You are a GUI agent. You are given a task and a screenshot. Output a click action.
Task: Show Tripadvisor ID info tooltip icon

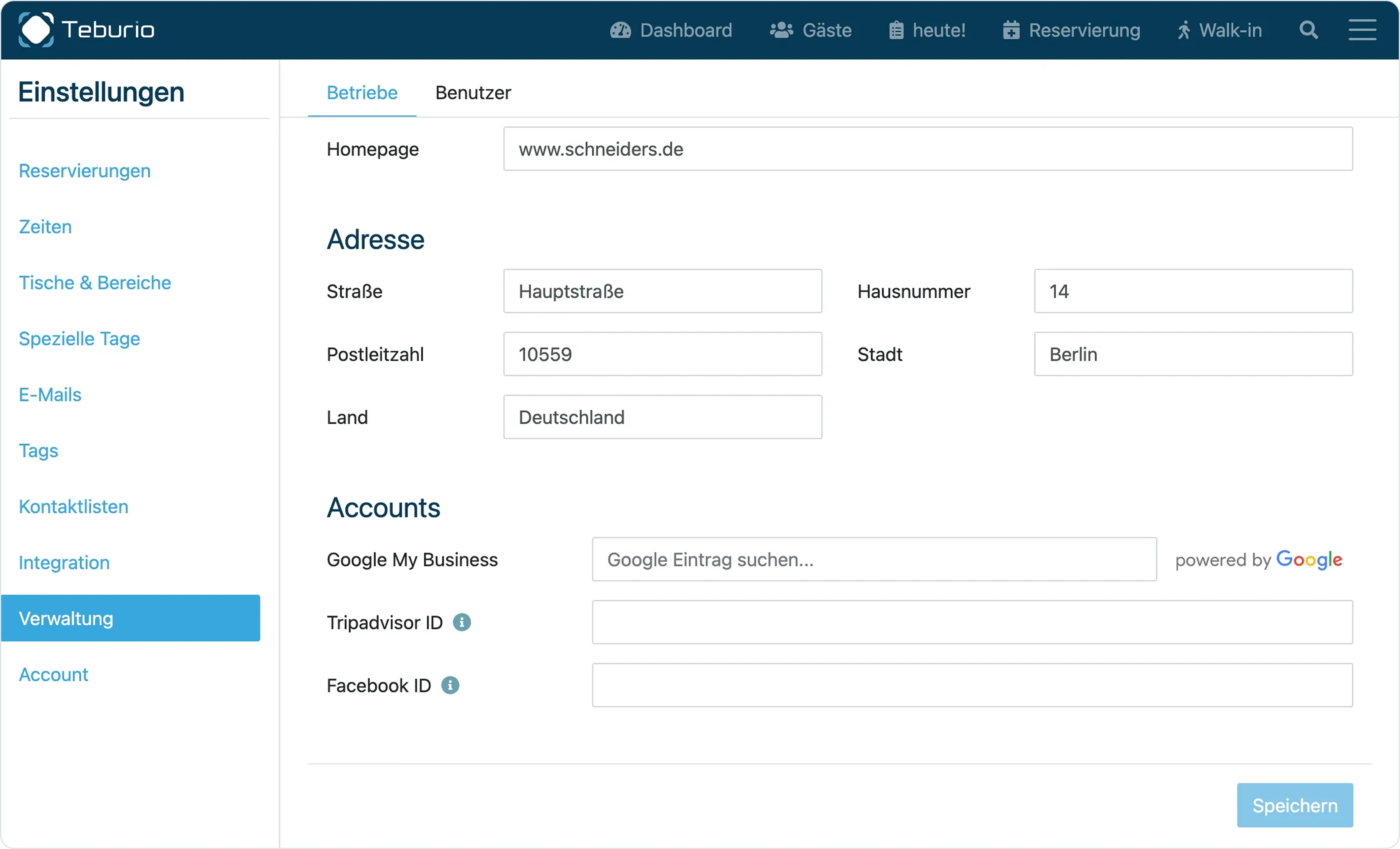click(462, 622)
